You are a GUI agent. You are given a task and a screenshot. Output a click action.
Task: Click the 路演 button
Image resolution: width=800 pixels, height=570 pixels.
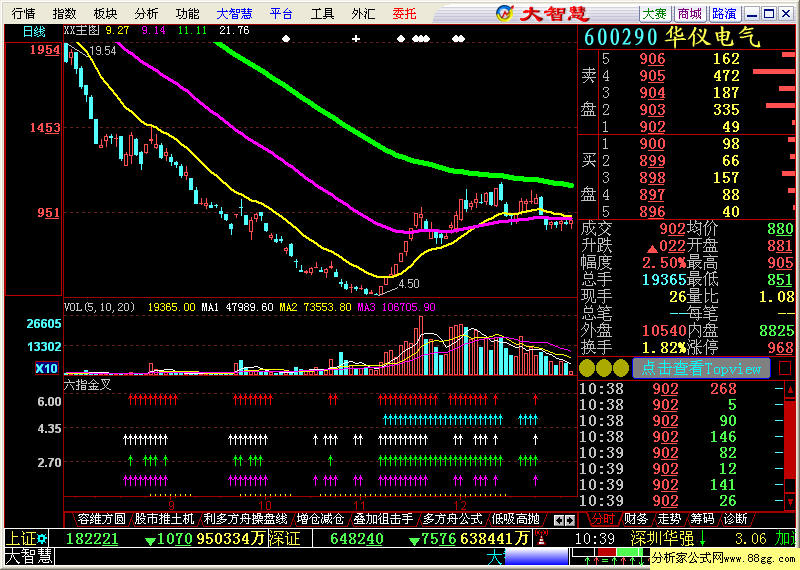click(724, 14)
